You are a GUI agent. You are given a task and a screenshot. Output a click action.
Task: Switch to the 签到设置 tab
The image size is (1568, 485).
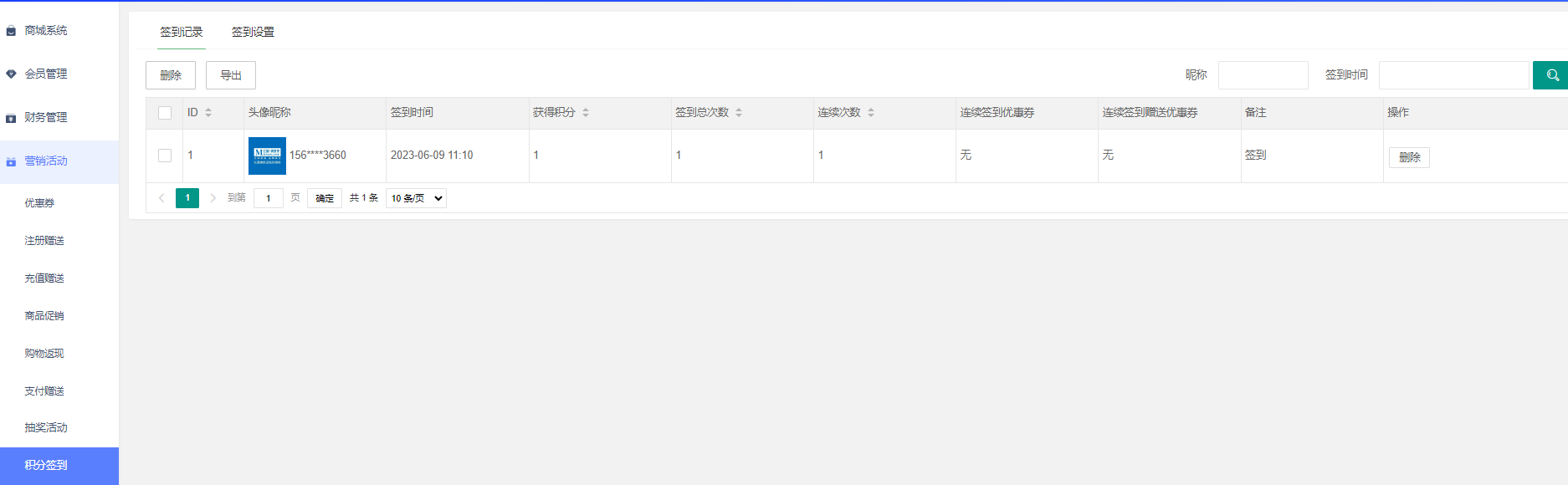[253, 32]
